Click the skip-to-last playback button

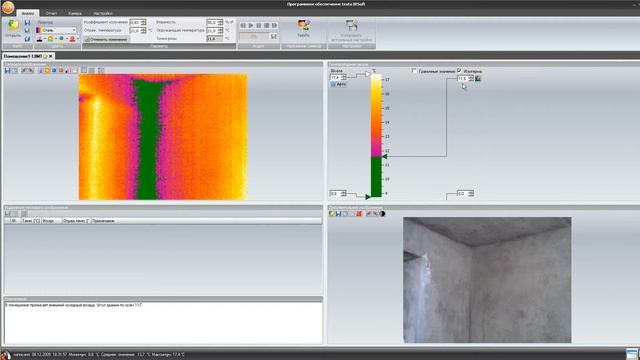pyautogui.click(x=274, y=25)
